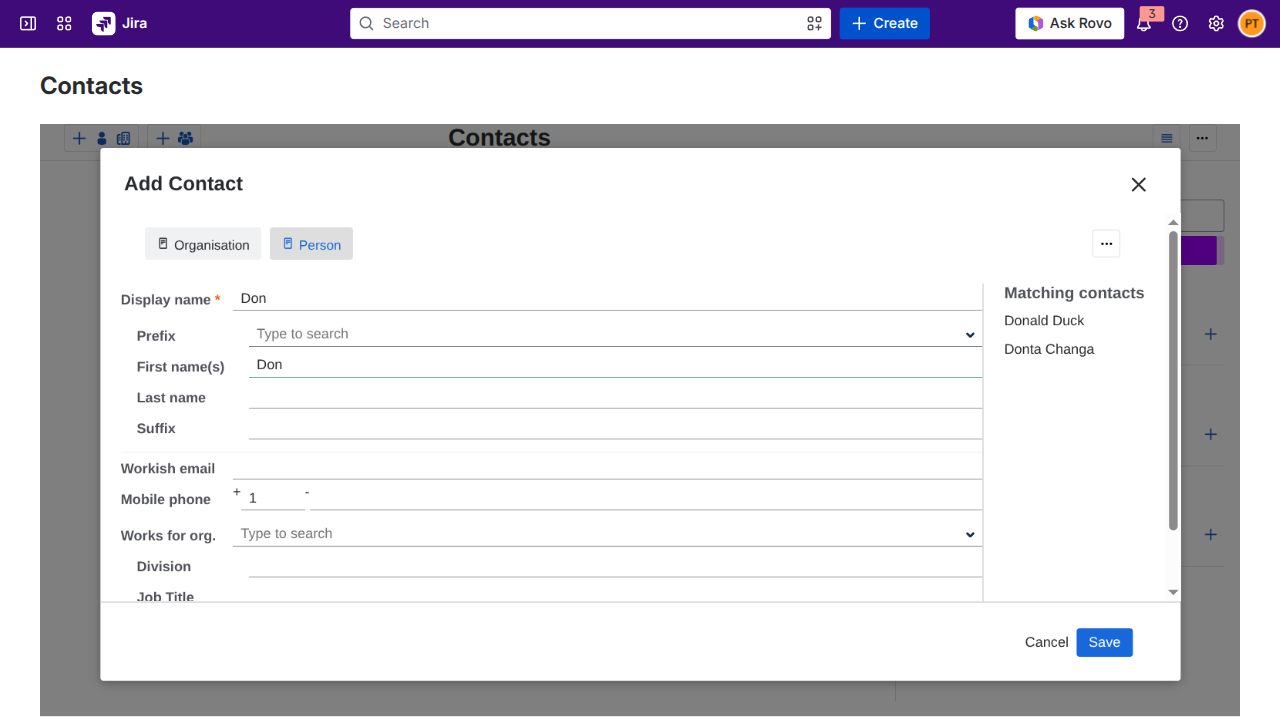The image size is (1280, 720).
Task: Click the Matching contacts heading
Action: point(1074,293)
